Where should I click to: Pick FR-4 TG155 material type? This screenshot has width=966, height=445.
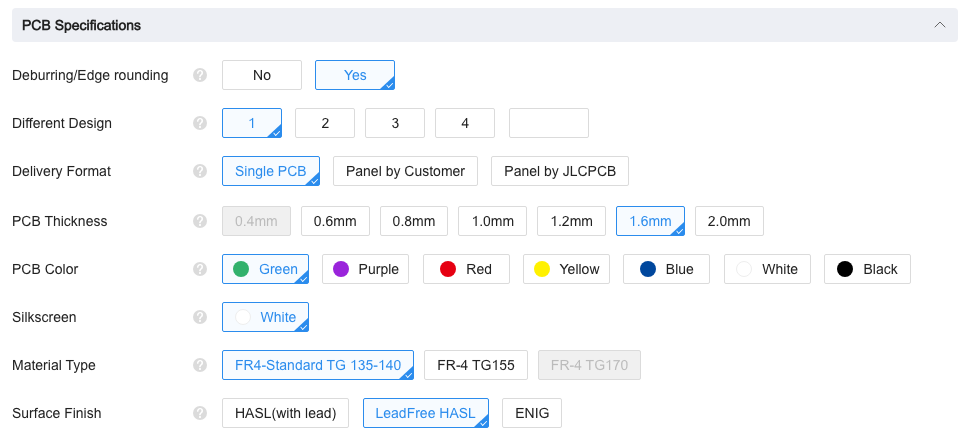(x=476, y=365)
